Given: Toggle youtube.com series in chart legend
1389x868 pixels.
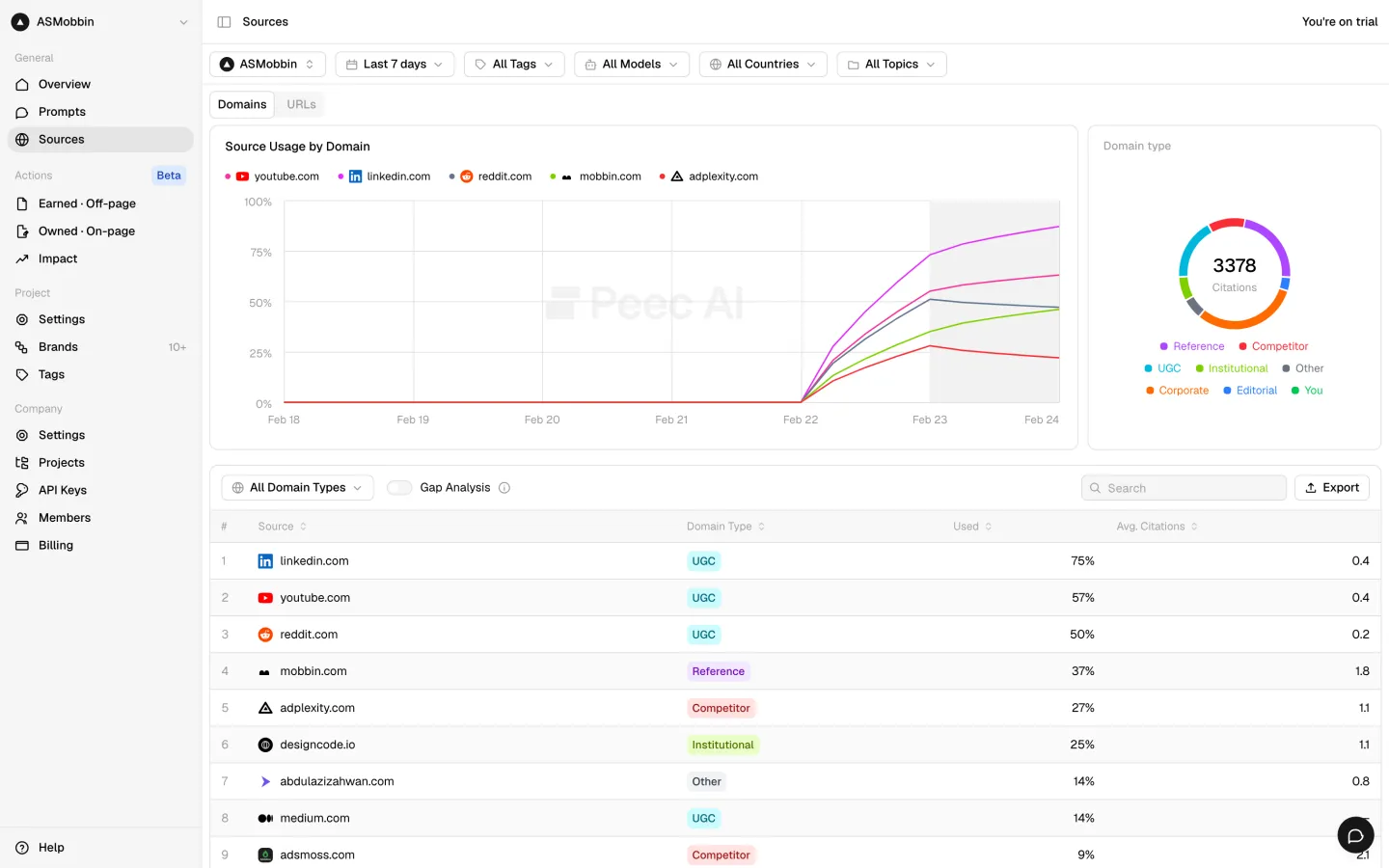Looking at the screenshot, I should (x=272, y=176).
